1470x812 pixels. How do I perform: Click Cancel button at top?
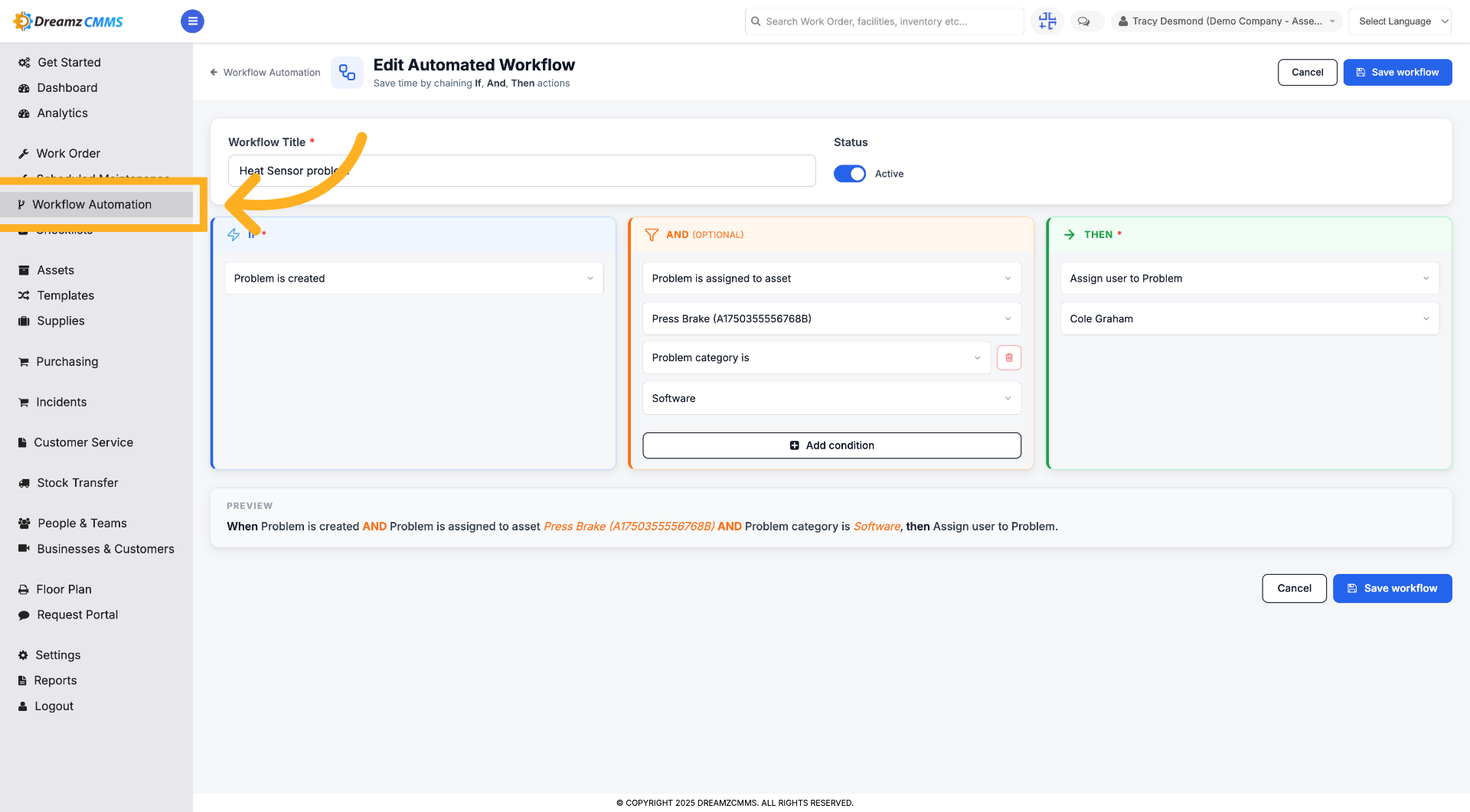[1307, 72]
